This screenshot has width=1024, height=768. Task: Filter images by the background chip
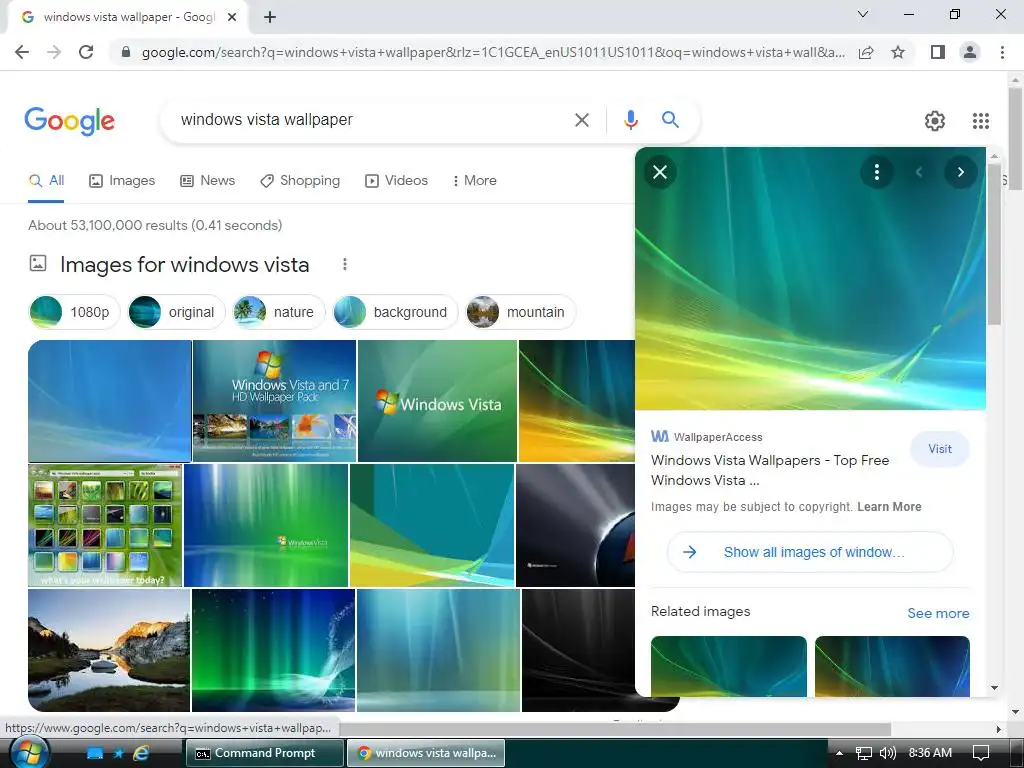[396, 312]
